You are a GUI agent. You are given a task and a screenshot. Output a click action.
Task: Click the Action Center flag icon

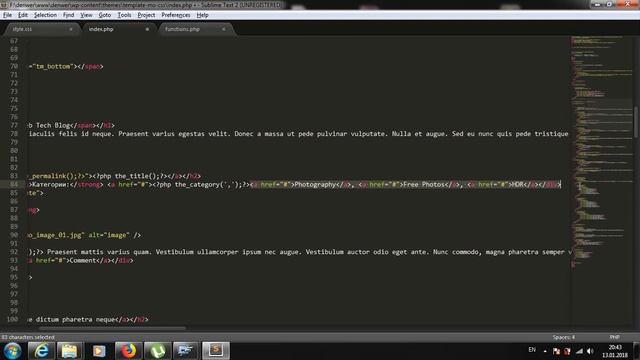pos(556,351)
